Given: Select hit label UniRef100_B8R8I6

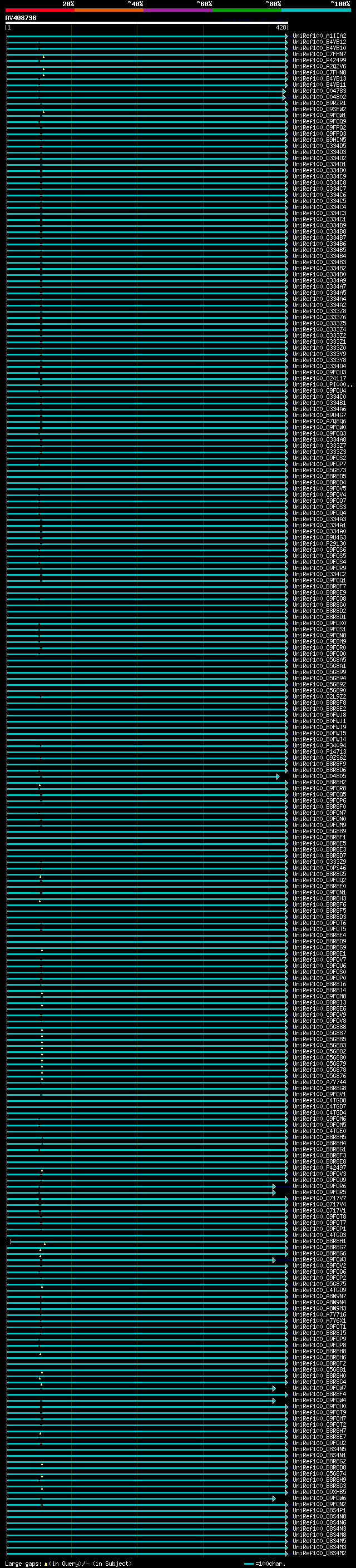Looking at the screenshot, I should [x=319, y=985].
